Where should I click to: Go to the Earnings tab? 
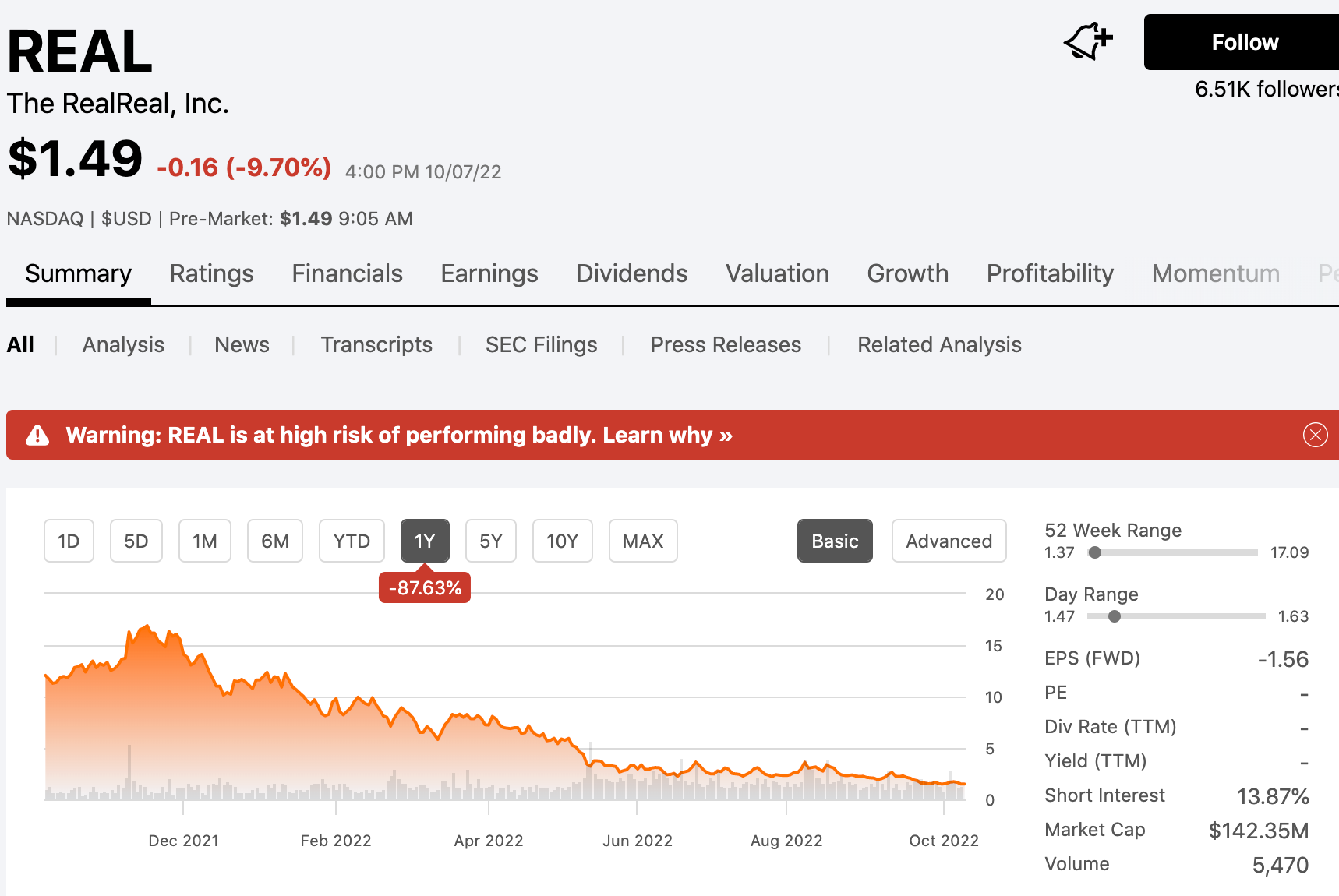coord(489,273)
